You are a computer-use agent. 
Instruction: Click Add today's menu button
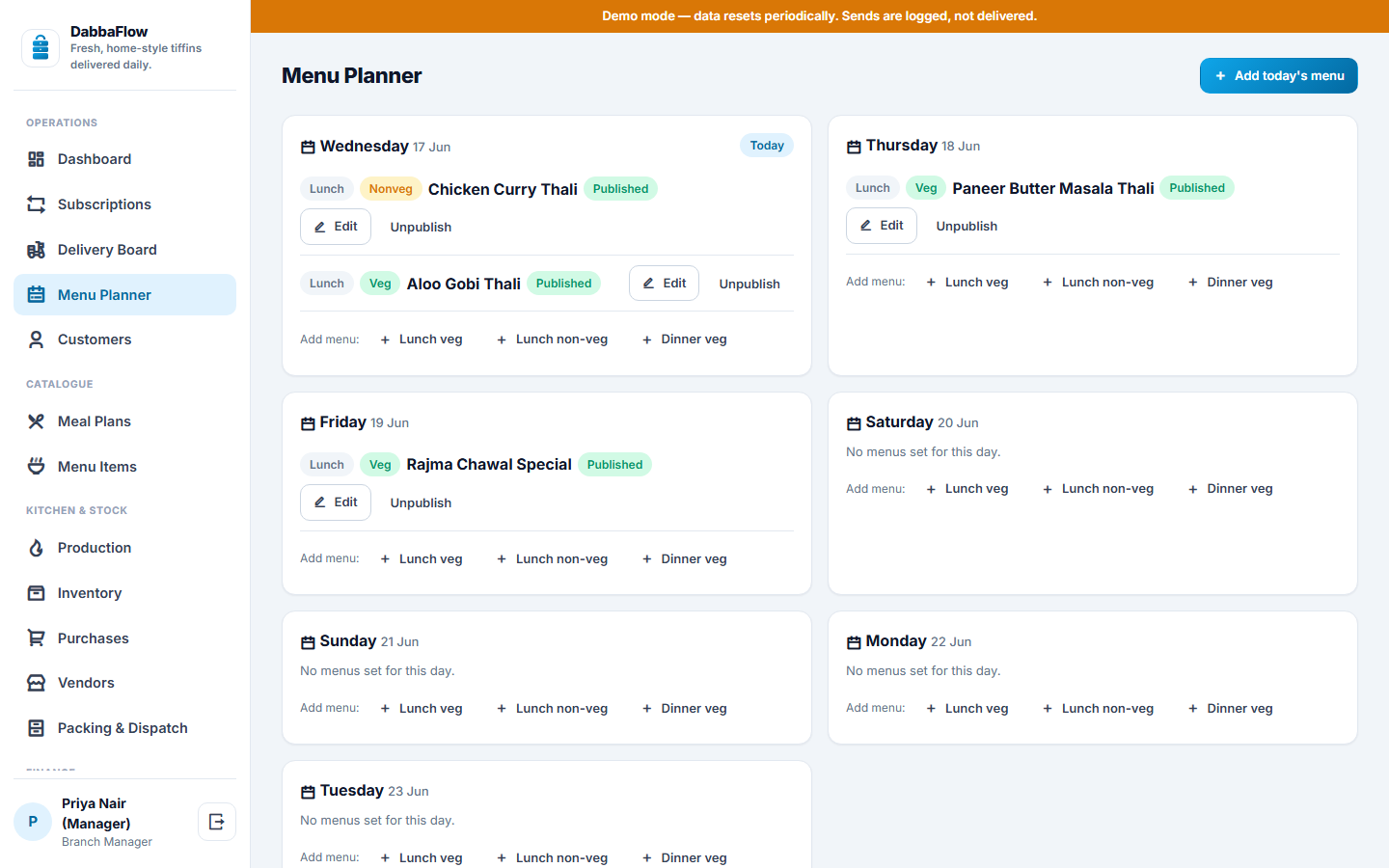pyautogui.click(x=1278, y=75)
